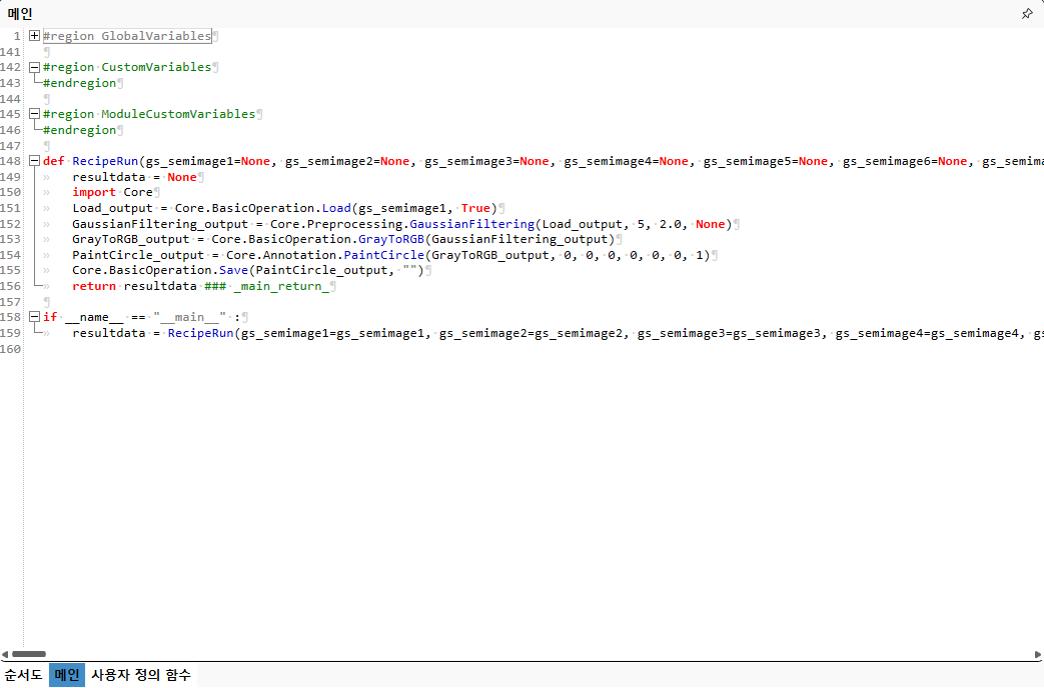Collapse the if __name__ main block
The image size is (1044, 688).
click(35, 317)
